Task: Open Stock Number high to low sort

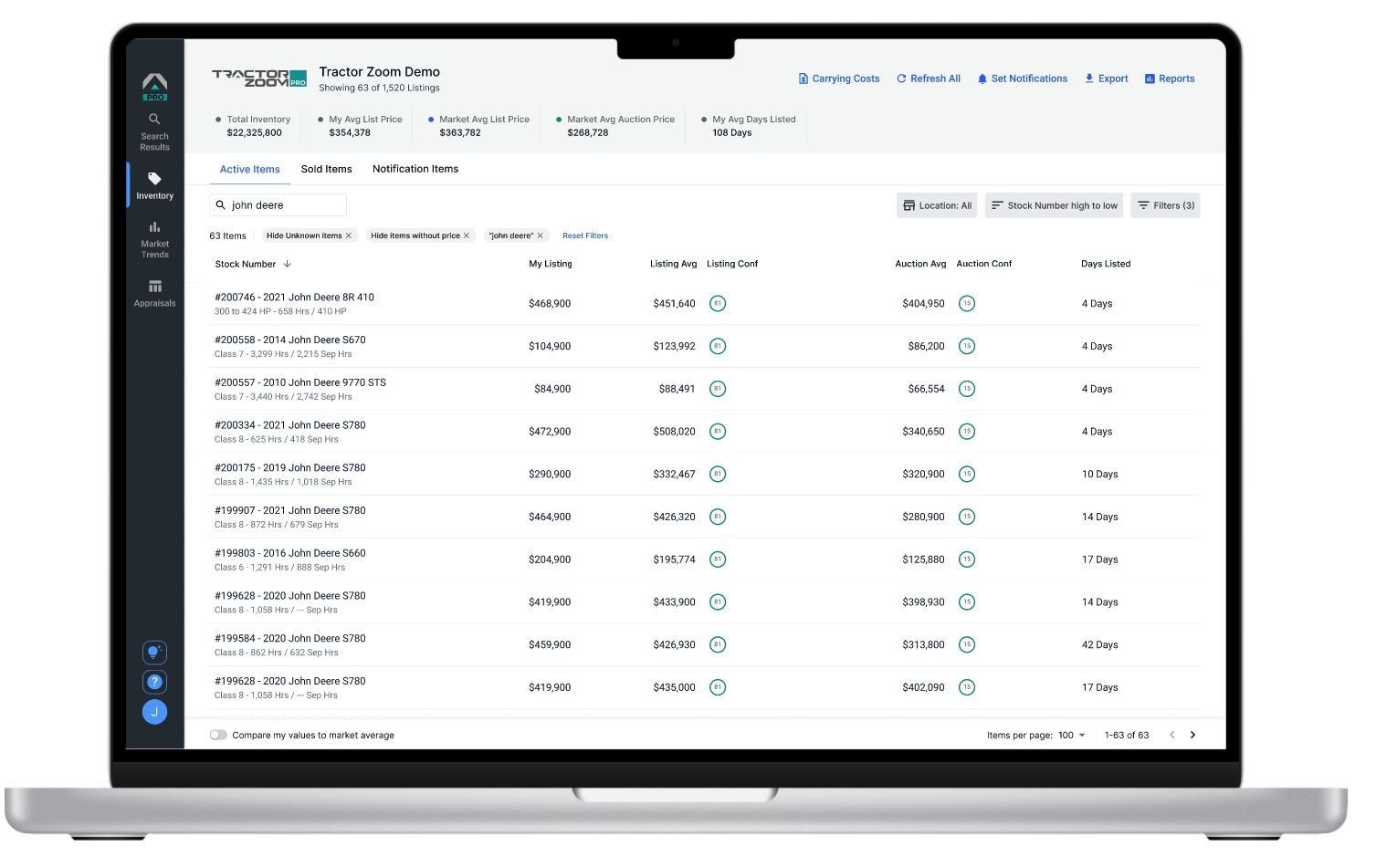Action: tap(1055, 205)
